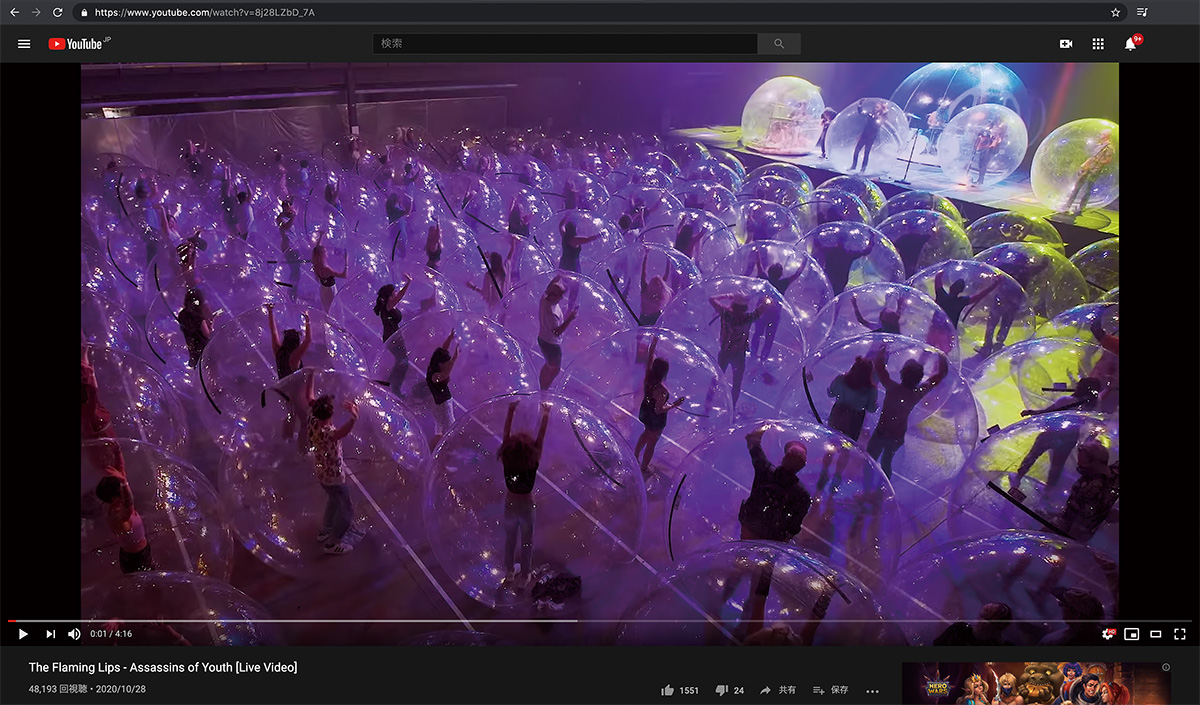
Task: Switch to theater mode
Action: coord(1156,634)
